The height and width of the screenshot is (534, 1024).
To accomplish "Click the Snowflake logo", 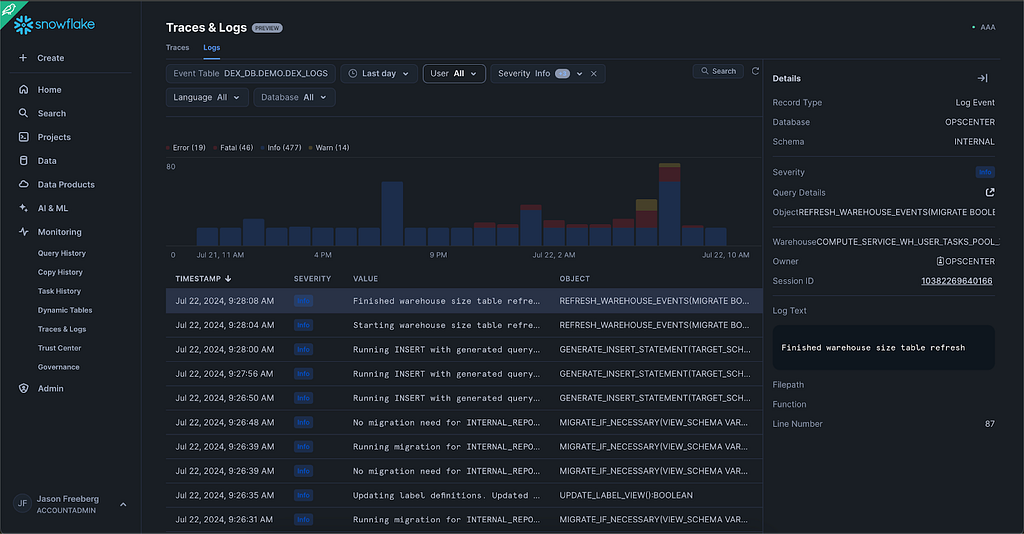I will [54, 25].
